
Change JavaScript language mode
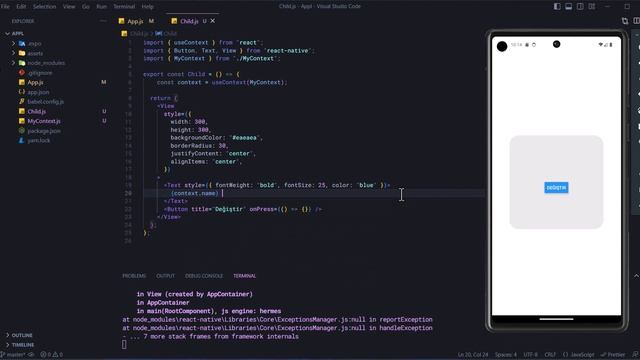click(579, 355)
